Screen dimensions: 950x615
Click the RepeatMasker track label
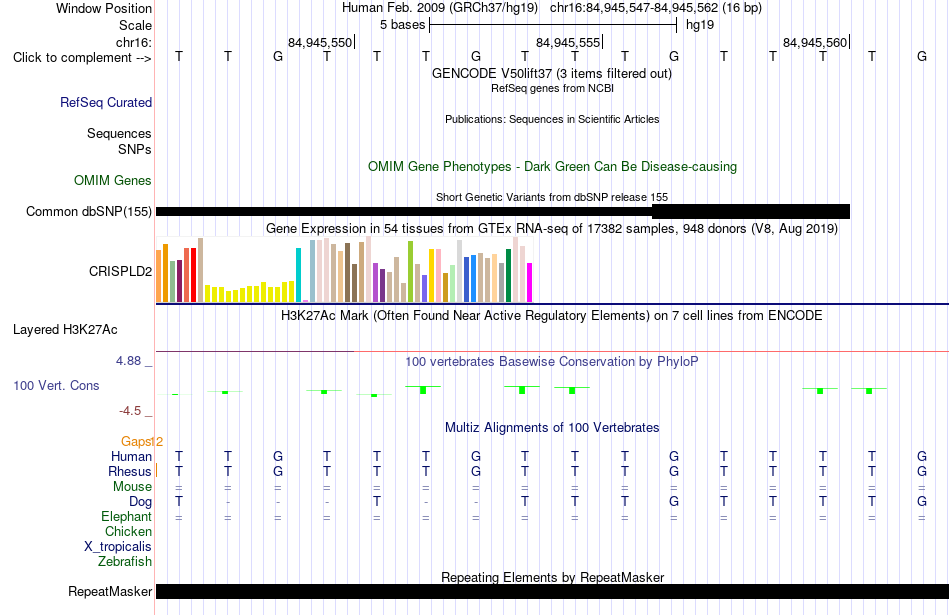click(x=110, y=591)
